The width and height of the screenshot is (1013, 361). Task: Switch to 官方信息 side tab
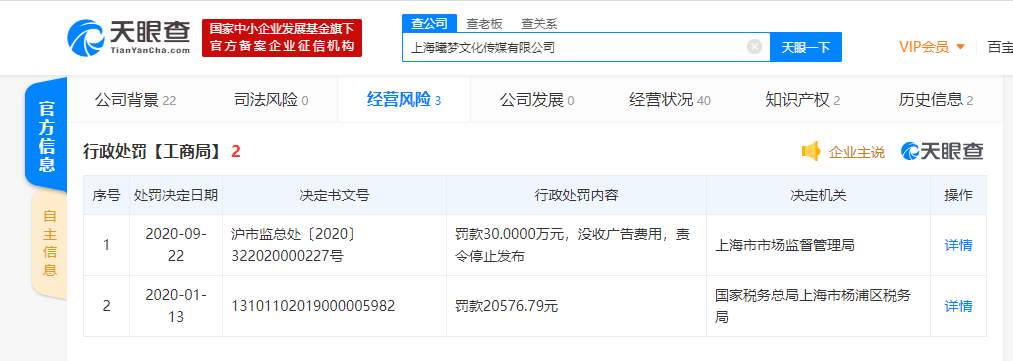[46, 136]
